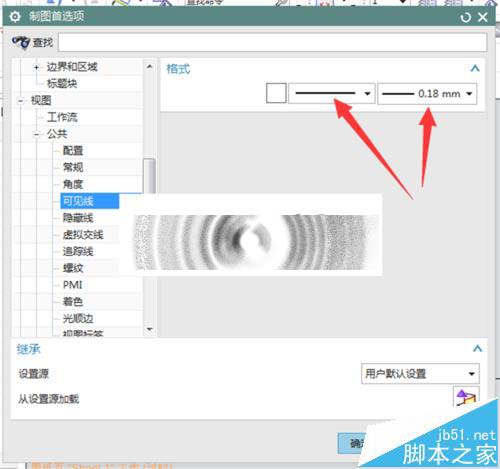Select 追踪线 in the tree
Image resolution: width=500 pixels, height=469 pixels.
tap(78, 251)
